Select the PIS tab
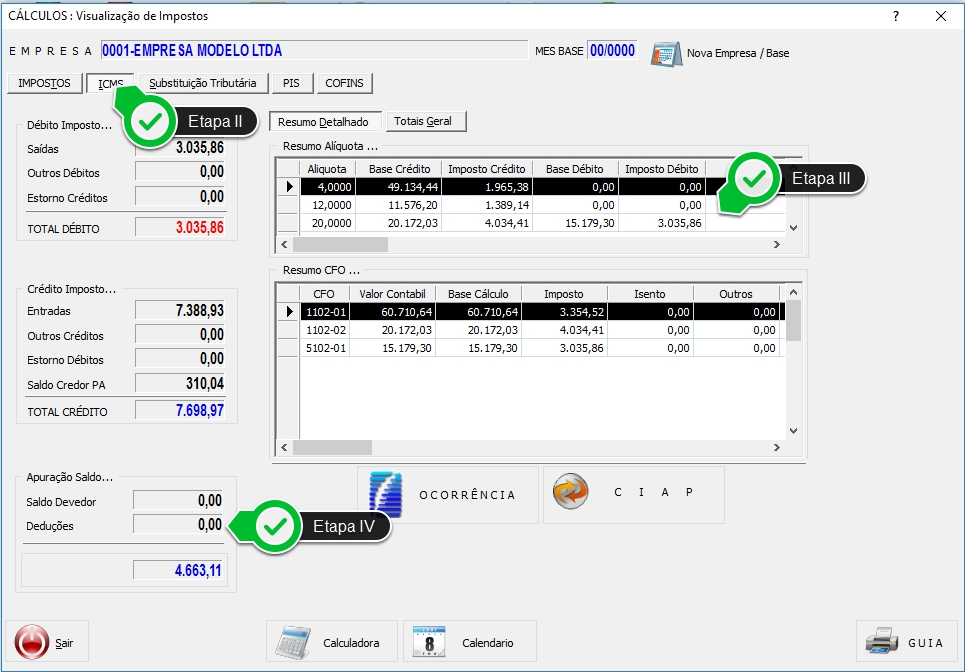Screen dimensions: 965x672 click(x=291, y=83)
